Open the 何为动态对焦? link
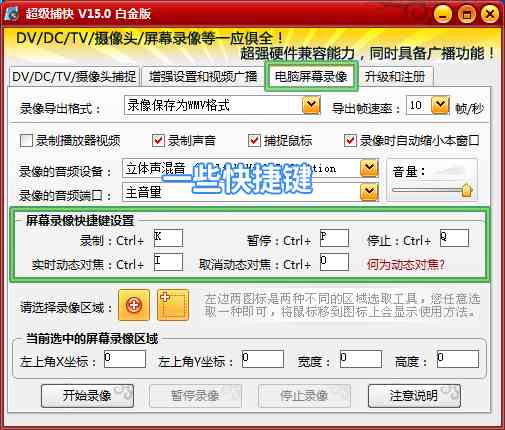The height and width of the screenshot is (430, 505). 406,265
